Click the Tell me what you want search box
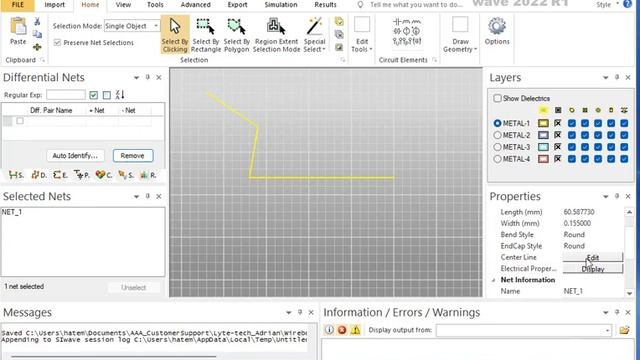This screenshot has width=640, height=360. [x=416, y=4]
